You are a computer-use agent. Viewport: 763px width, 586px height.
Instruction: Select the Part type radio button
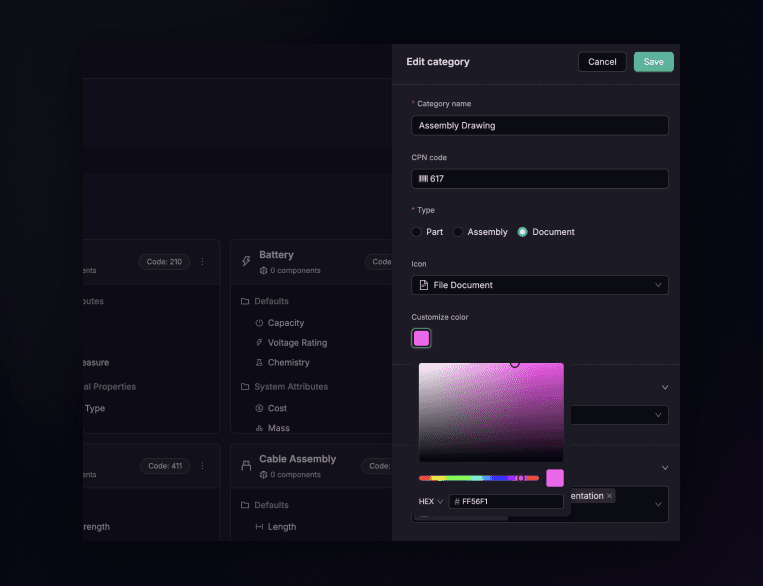(x=417, y=232)
